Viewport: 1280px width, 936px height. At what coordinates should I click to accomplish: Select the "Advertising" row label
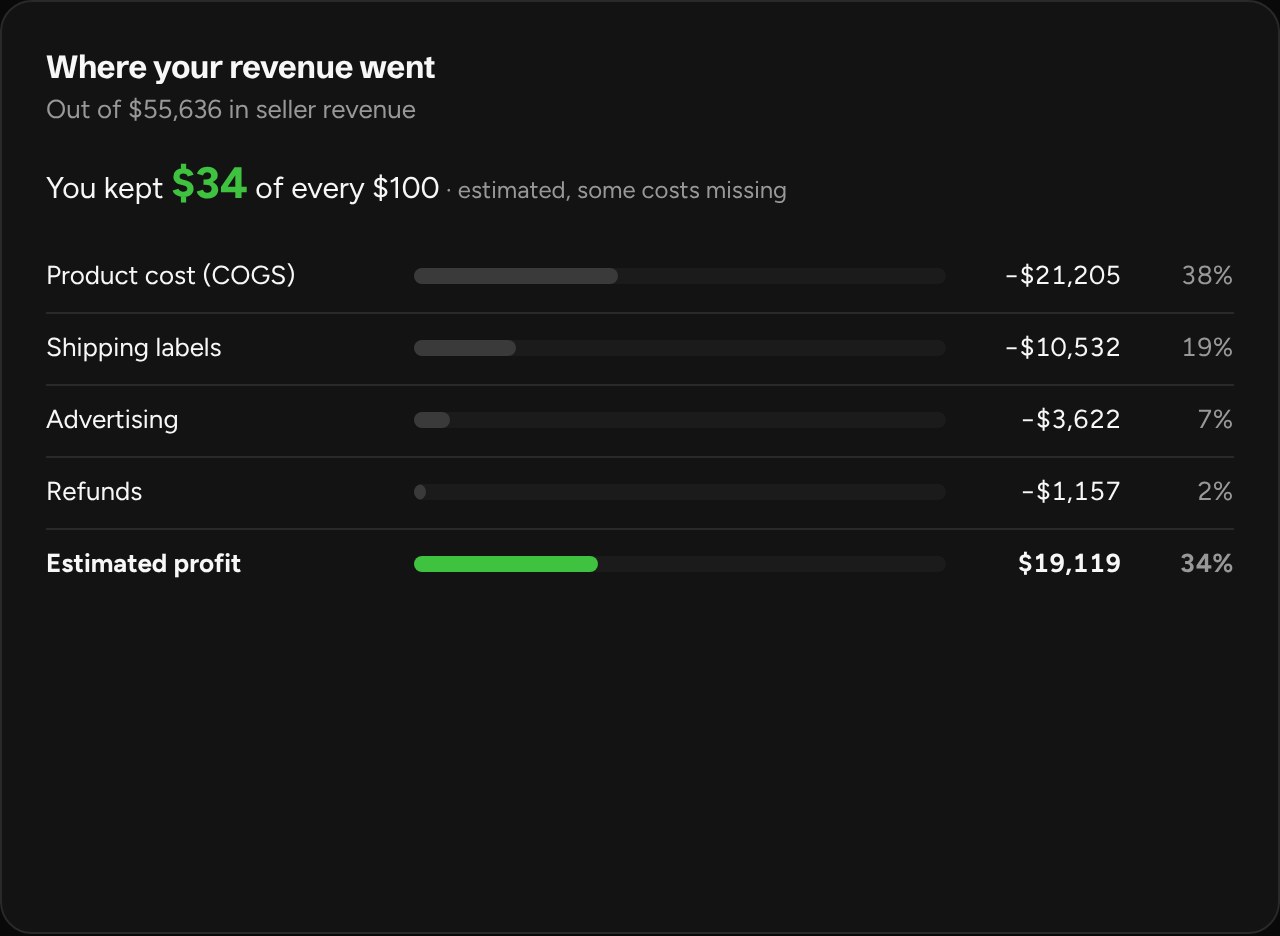coord(112,420)
